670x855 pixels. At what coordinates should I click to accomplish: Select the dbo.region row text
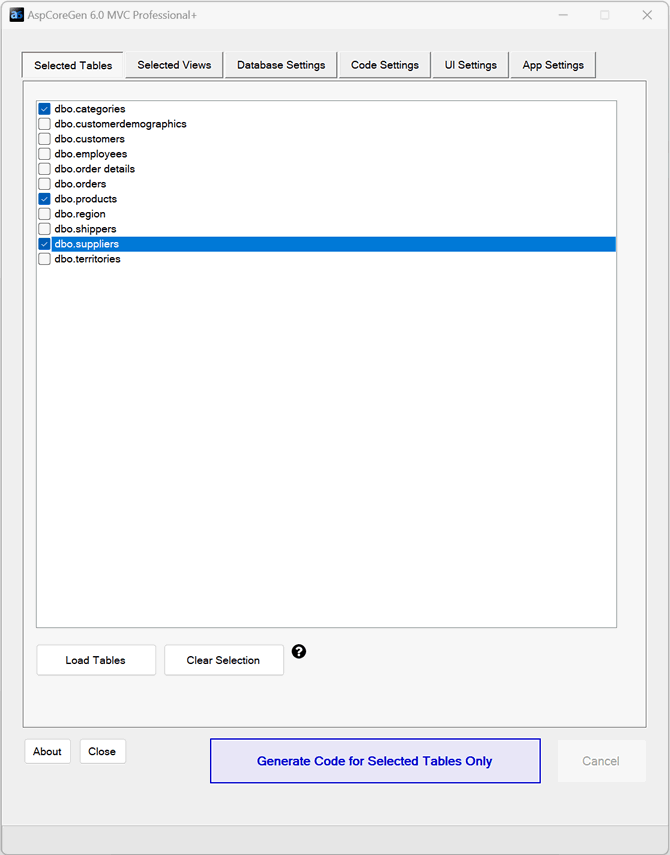click(80, 214)
